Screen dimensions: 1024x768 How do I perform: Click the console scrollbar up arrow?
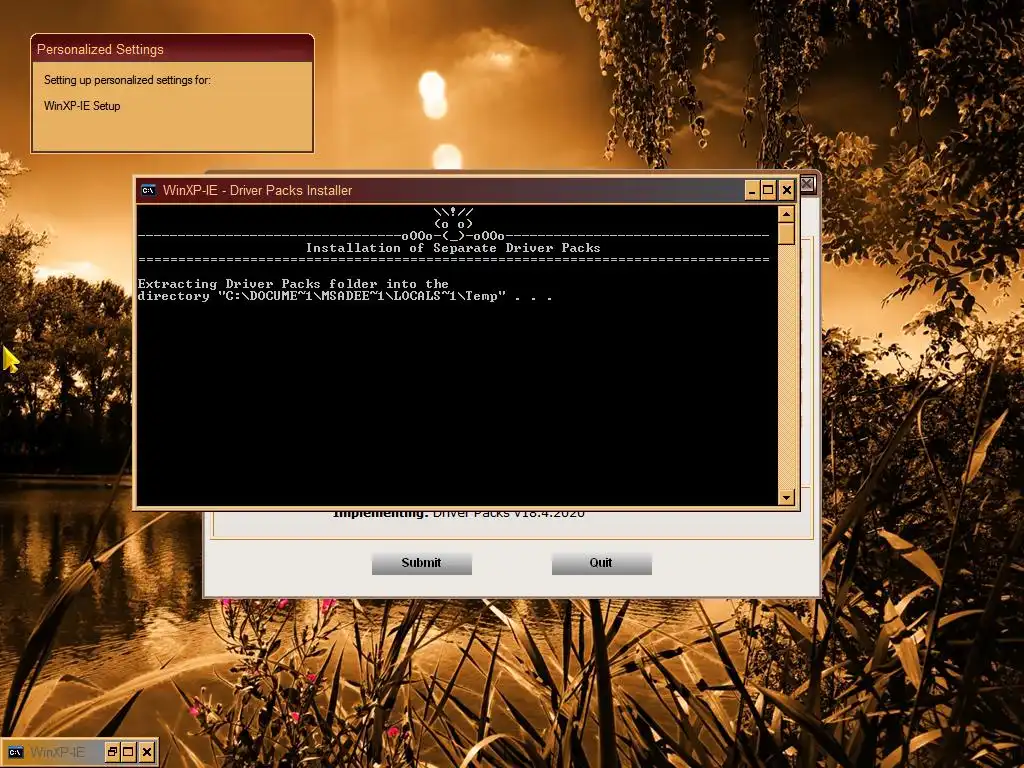[786, 214]
